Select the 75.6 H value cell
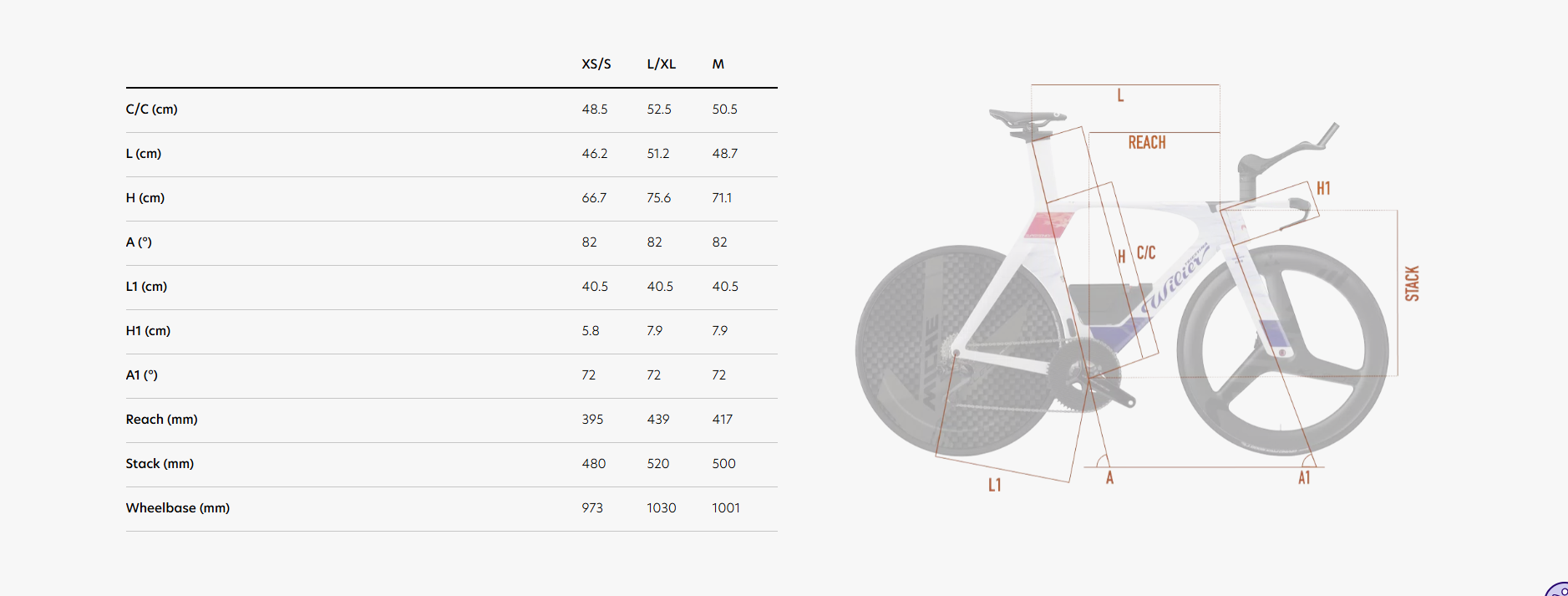This screenshot has width=1568, height=596. click(x=659, y=198)
